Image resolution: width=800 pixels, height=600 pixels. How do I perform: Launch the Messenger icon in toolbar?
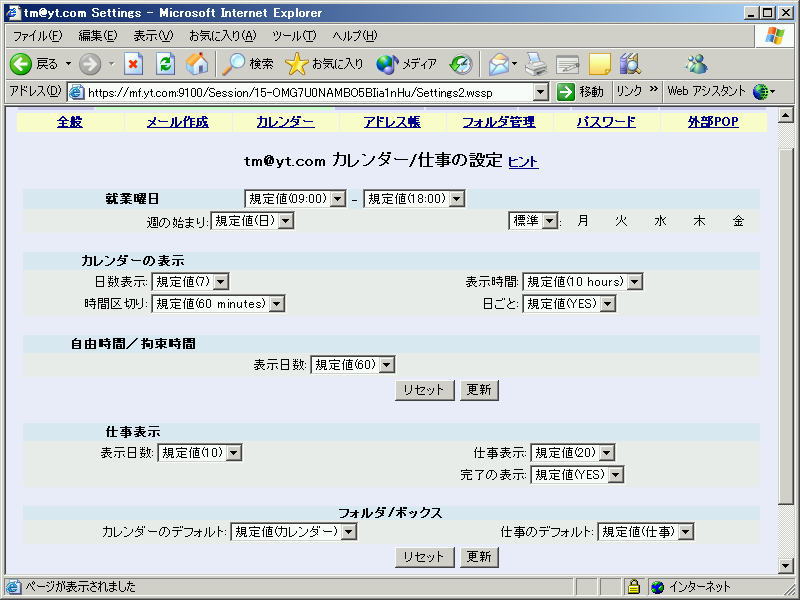coord(696,64)
